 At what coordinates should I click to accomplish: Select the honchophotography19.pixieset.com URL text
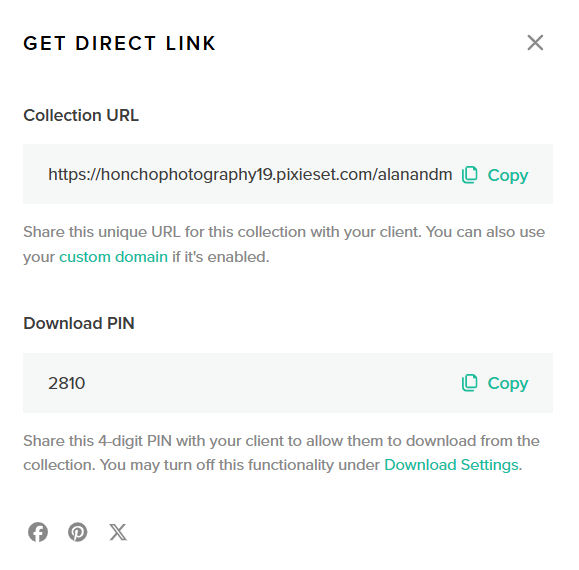(250, 174)
